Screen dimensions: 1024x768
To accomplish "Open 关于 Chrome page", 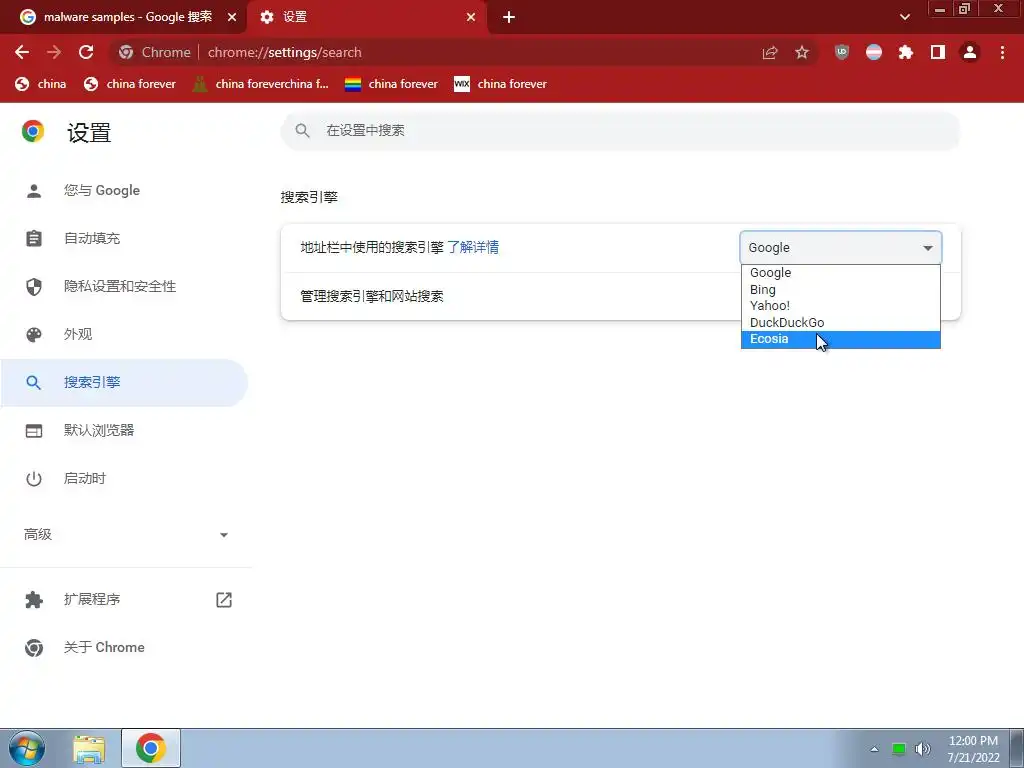I will 124,647.
